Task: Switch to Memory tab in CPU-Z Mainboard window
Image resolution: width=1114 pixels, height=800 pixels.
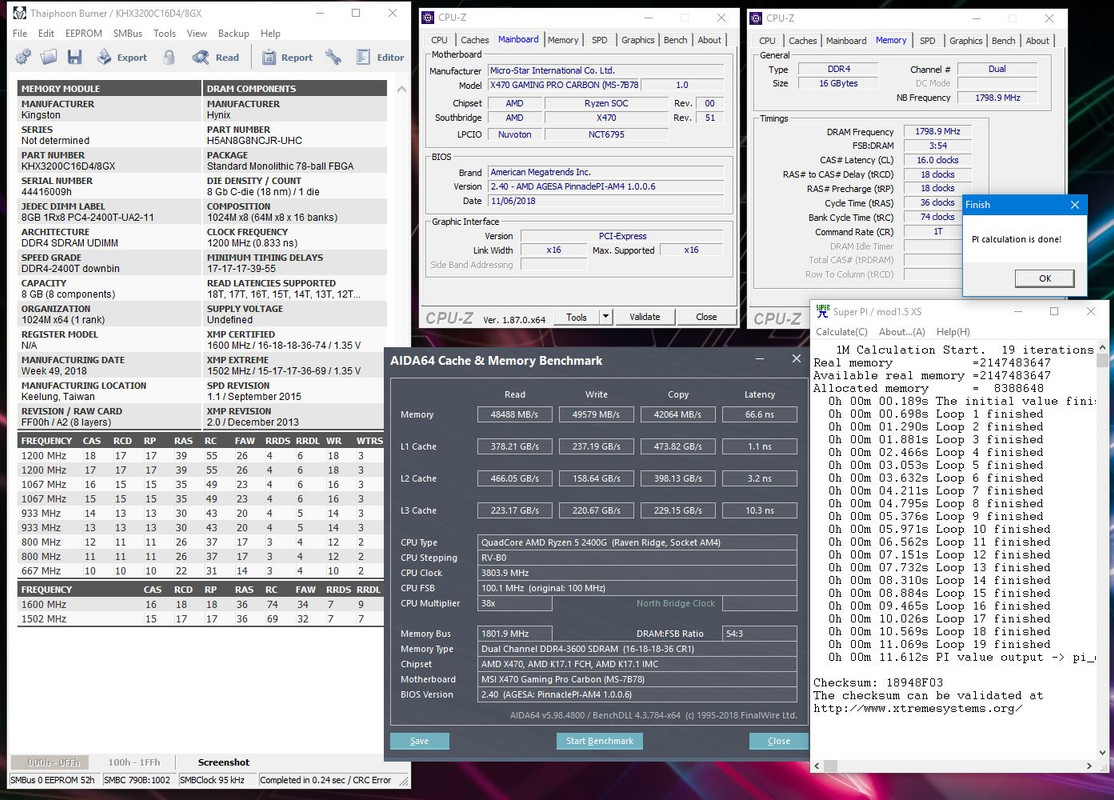Action: pos(563,40)
